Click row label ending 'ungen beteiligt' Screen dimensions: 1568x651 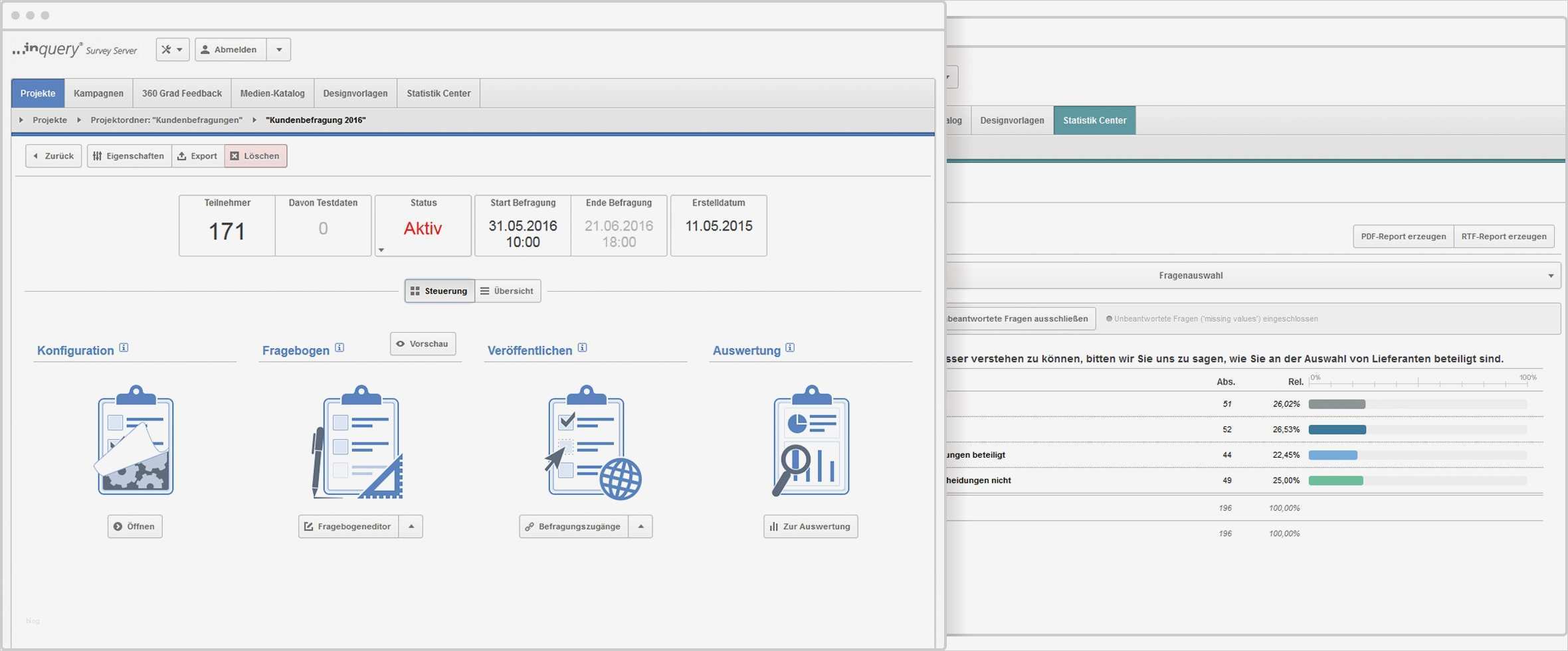point(975,455)
